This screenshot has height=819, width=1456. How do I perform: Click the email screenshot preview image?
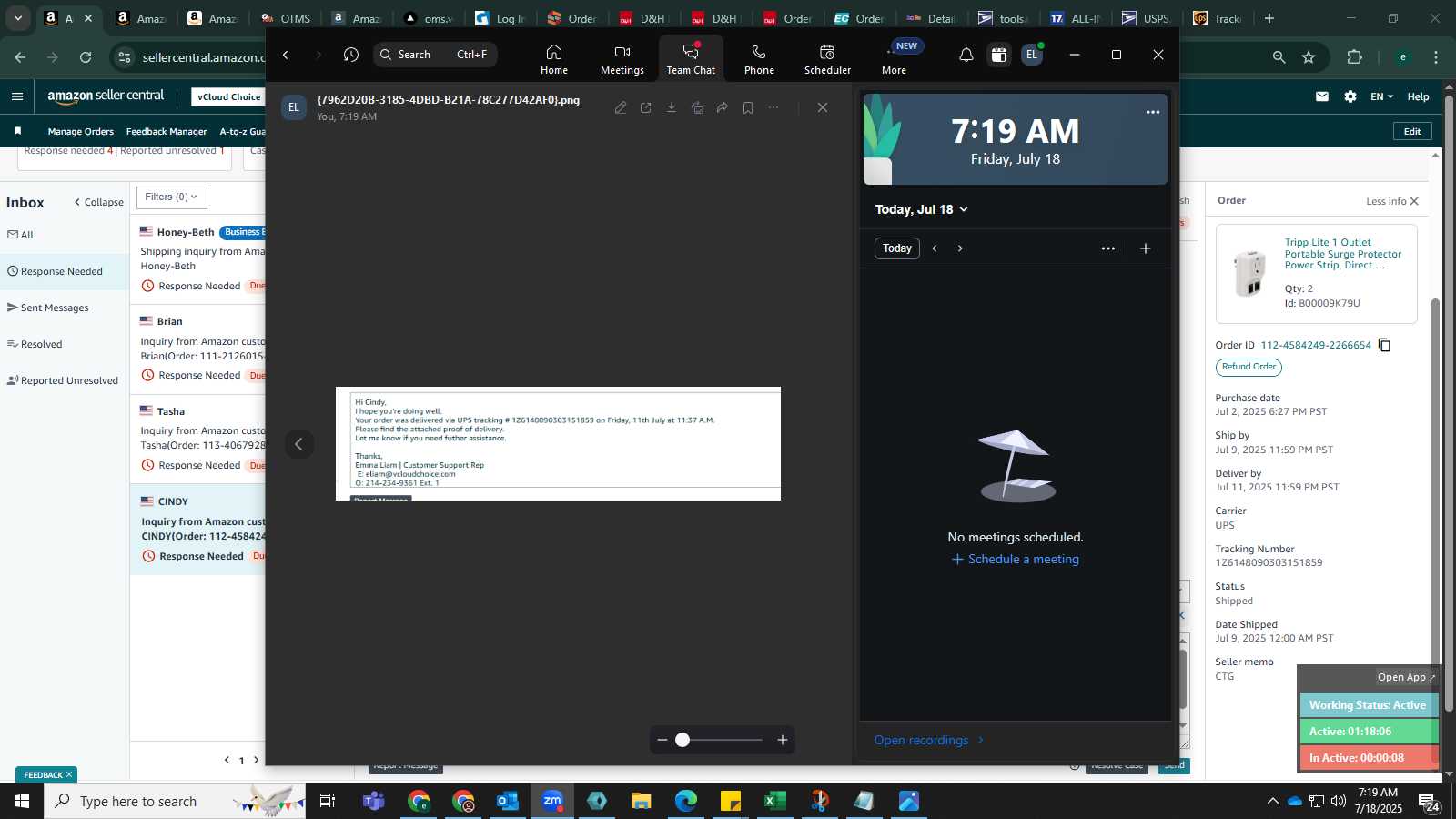tap(558, 443)
